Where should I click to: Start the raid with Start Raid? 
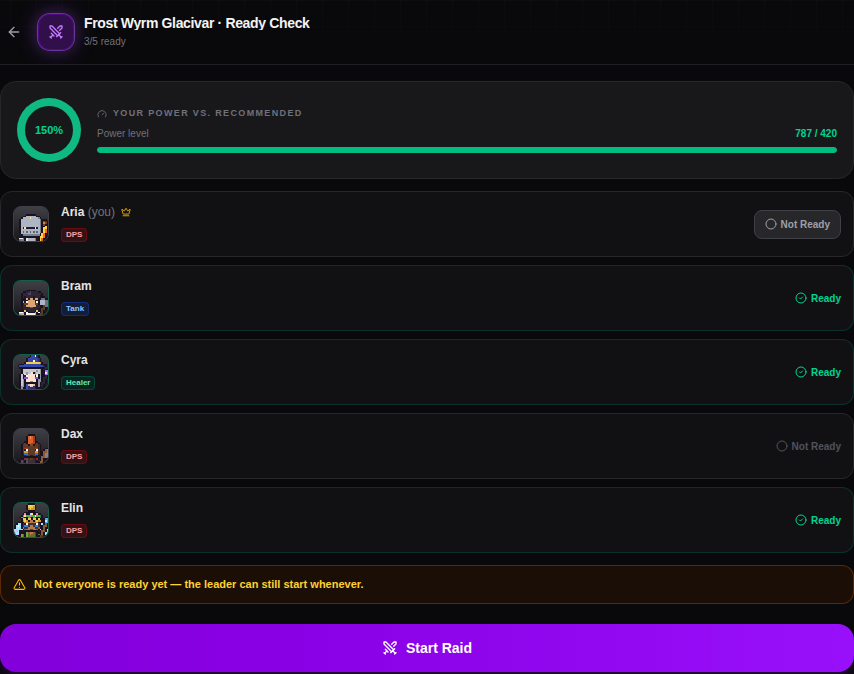[427, 648]
